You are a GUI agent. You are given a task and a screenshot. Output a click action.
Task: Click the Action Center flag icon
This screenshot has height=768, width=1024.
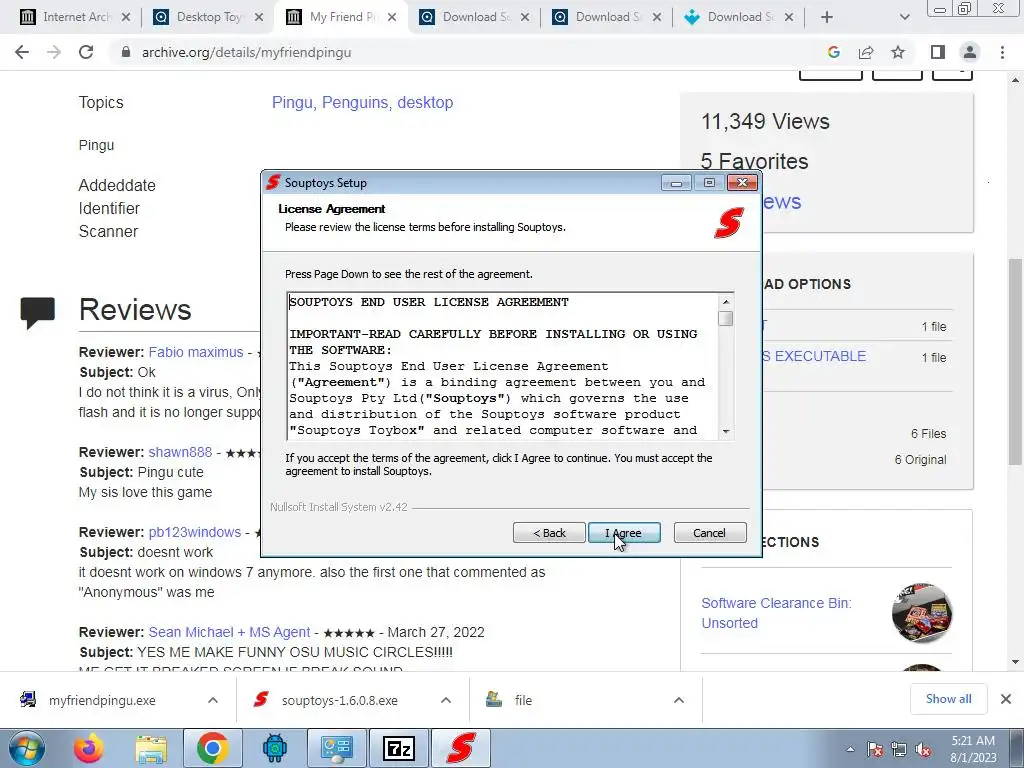point(875,749)
